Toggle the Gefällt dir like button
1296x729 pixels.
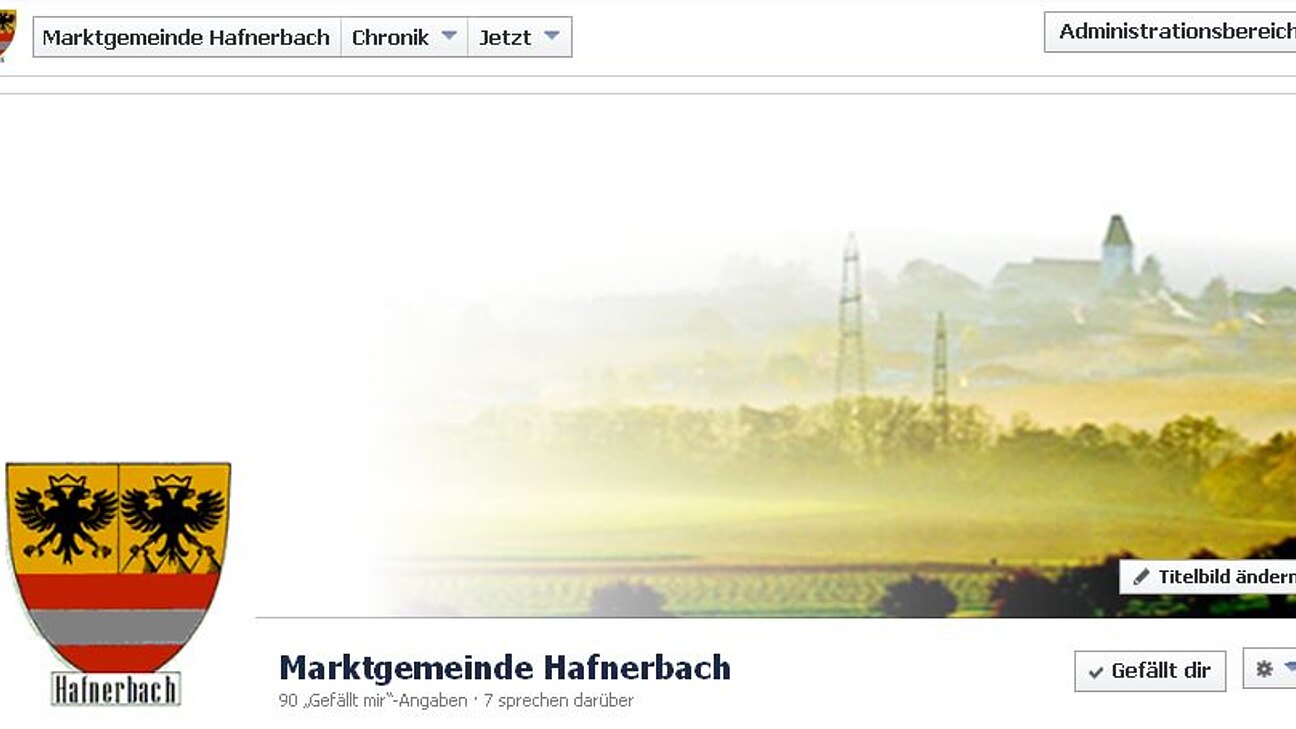tap(1150, 671)
